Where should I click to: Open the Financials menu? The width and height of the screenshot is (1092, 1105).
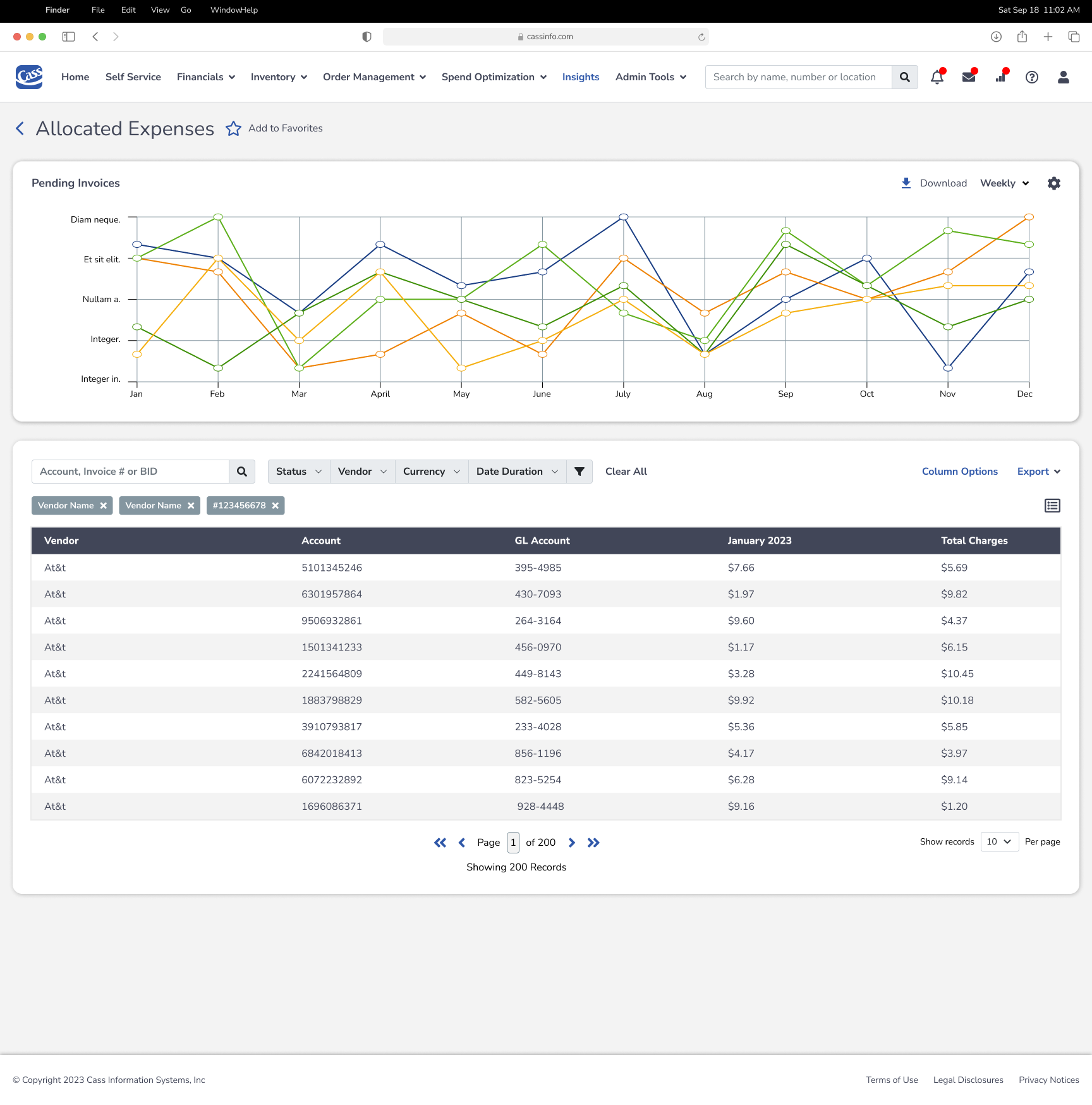coord(206,77)
